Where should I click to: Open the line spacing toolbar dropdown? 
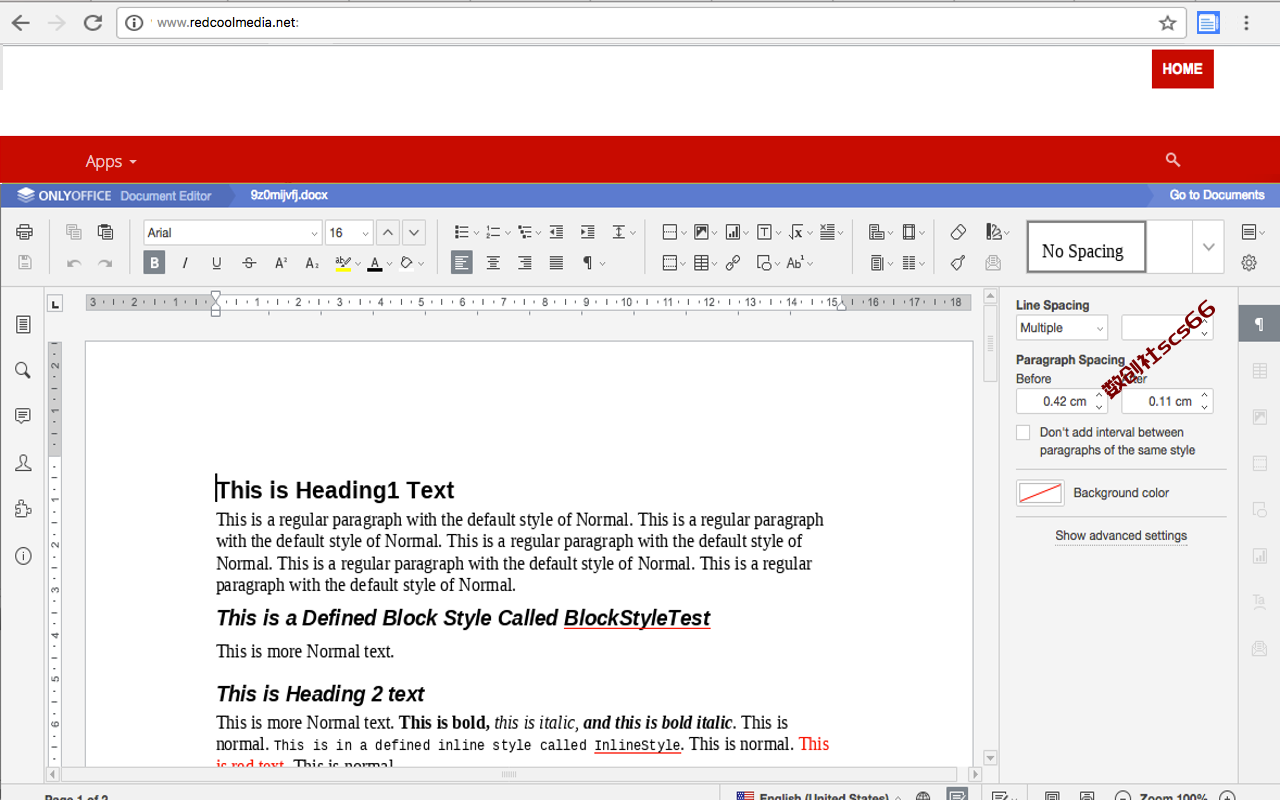pyautogui.click(x=623, y=232)
